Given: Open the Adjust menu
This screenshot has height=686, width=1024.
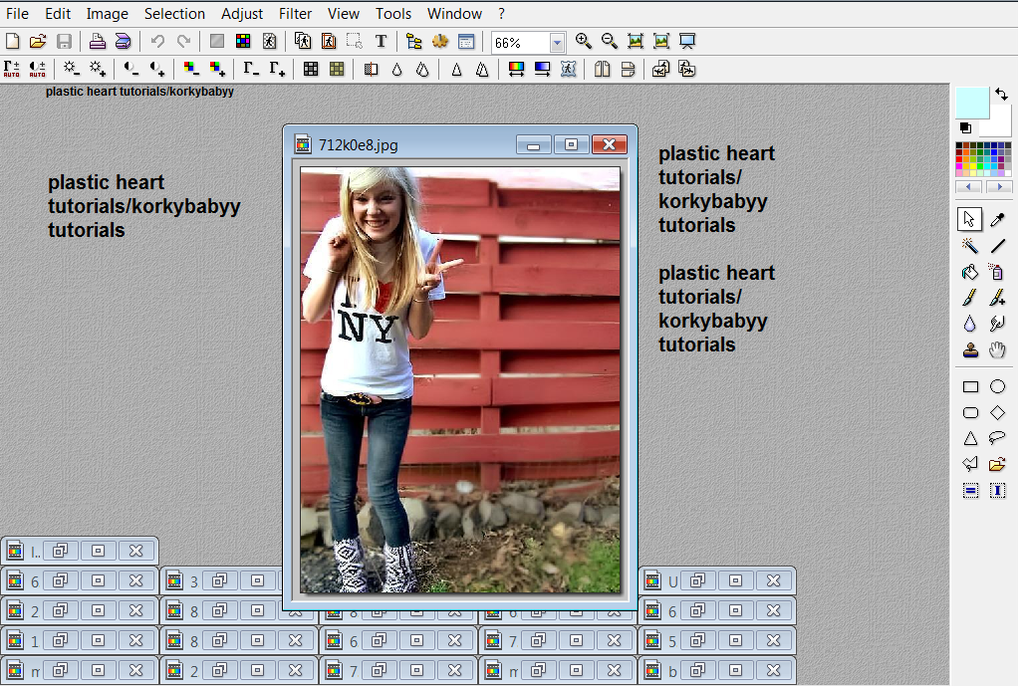Looking at the screenshot, I should (x=242, y=14).
